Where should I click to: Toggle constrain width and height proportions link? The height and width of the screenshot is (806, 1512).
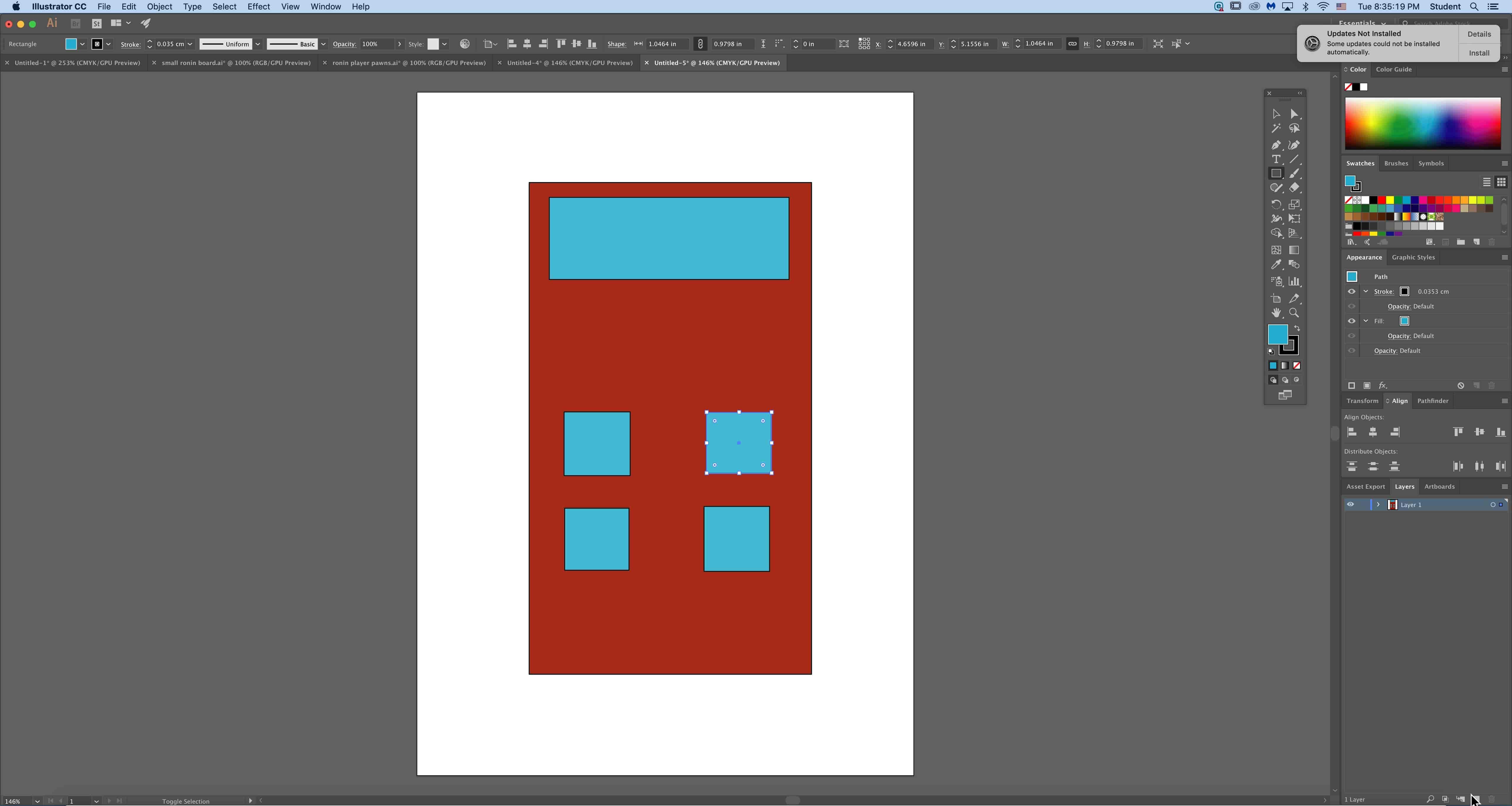pyautogui.click(x=1072, y=44)
